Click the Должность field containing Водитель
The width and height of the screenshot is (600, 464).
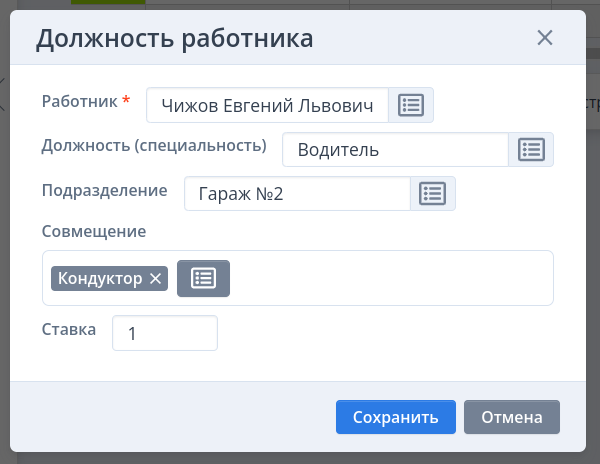coord(395,150)
